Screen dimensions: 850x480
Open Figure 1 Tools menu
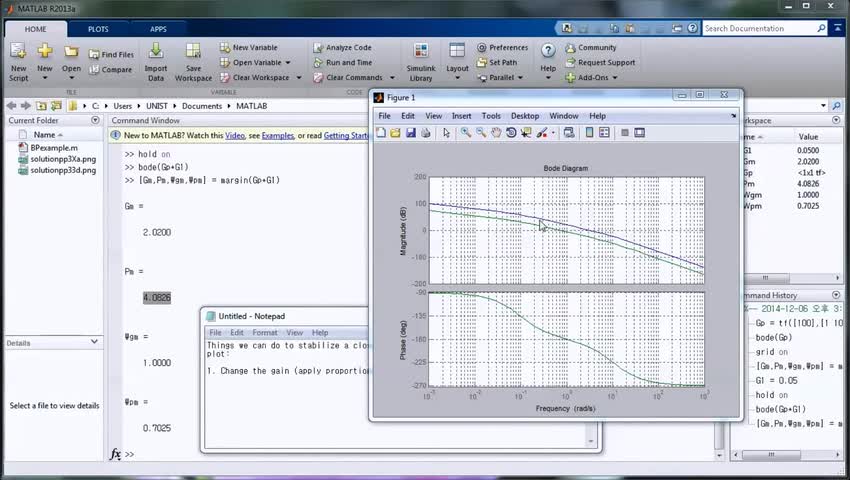[x=491, y=116]
